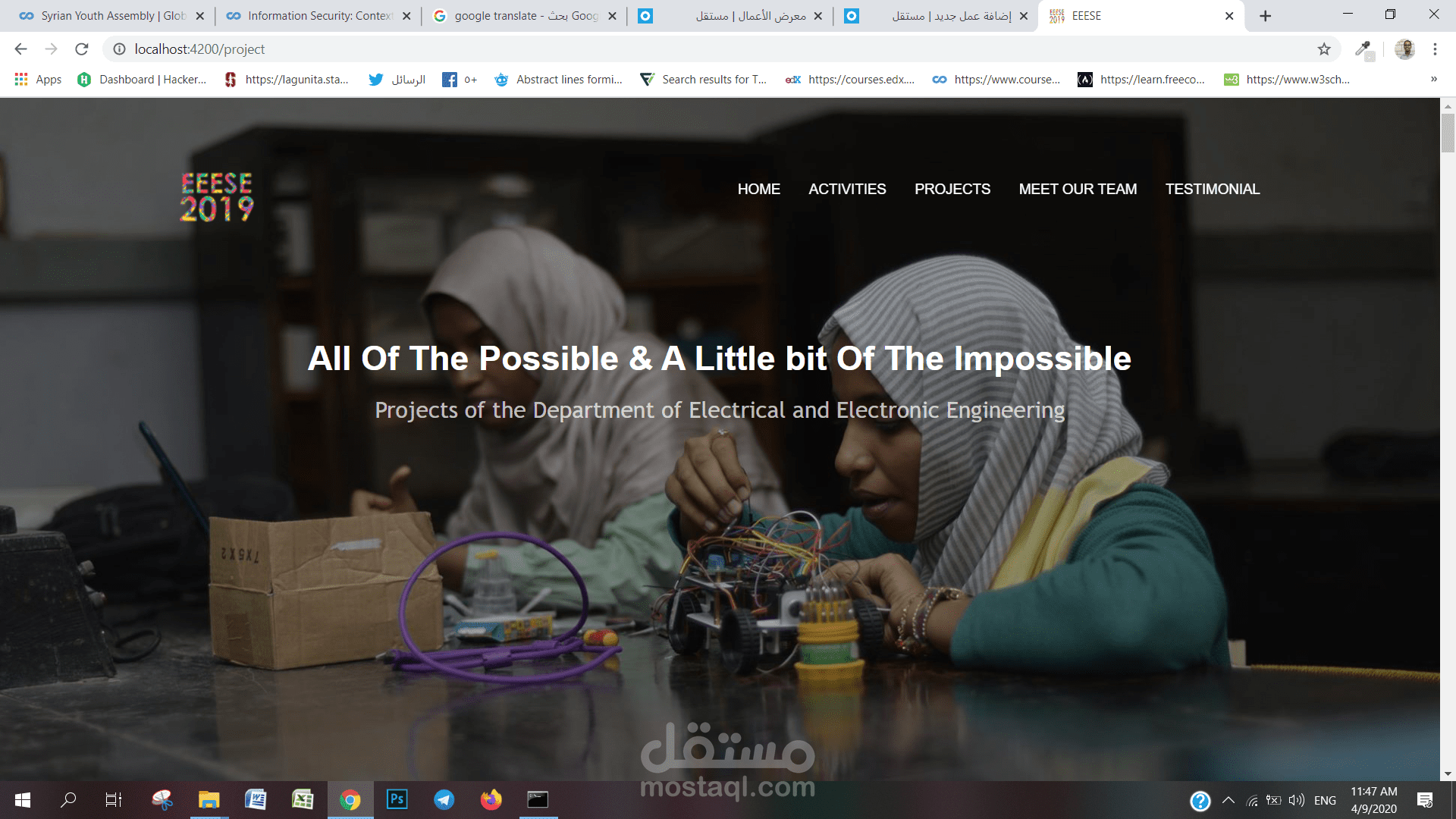View site information icon in address bar
The width and height of the screenshot is (1456, 819).
point(119,49)
